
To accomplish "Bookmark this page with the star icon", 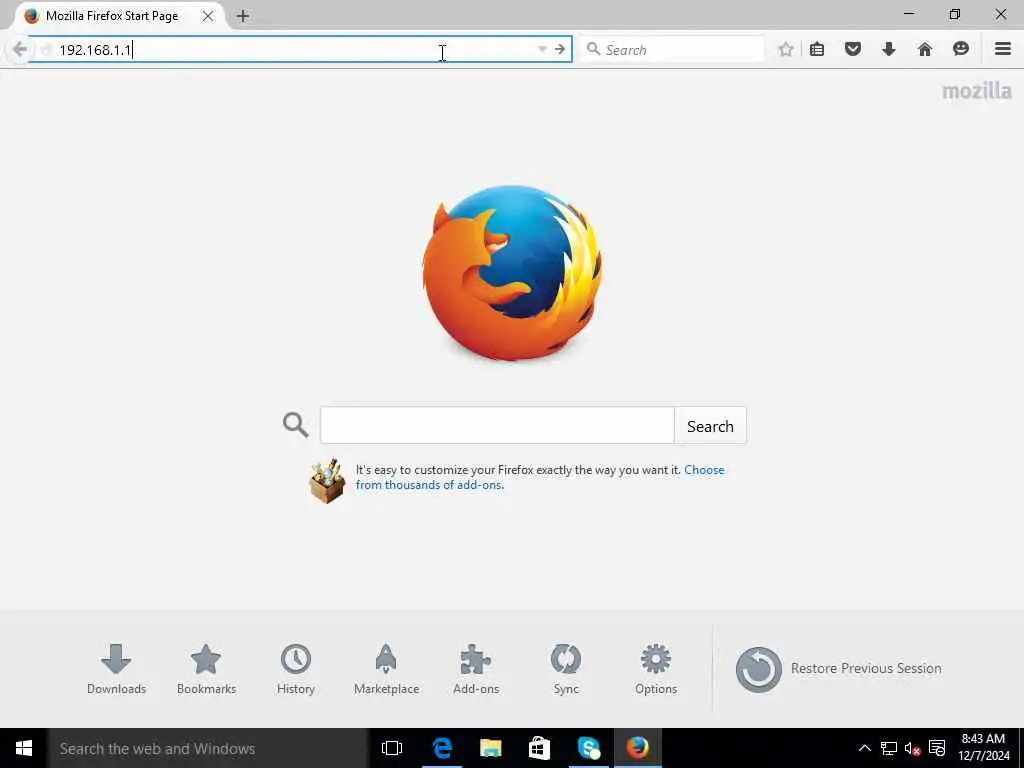I will coord(786,49).
